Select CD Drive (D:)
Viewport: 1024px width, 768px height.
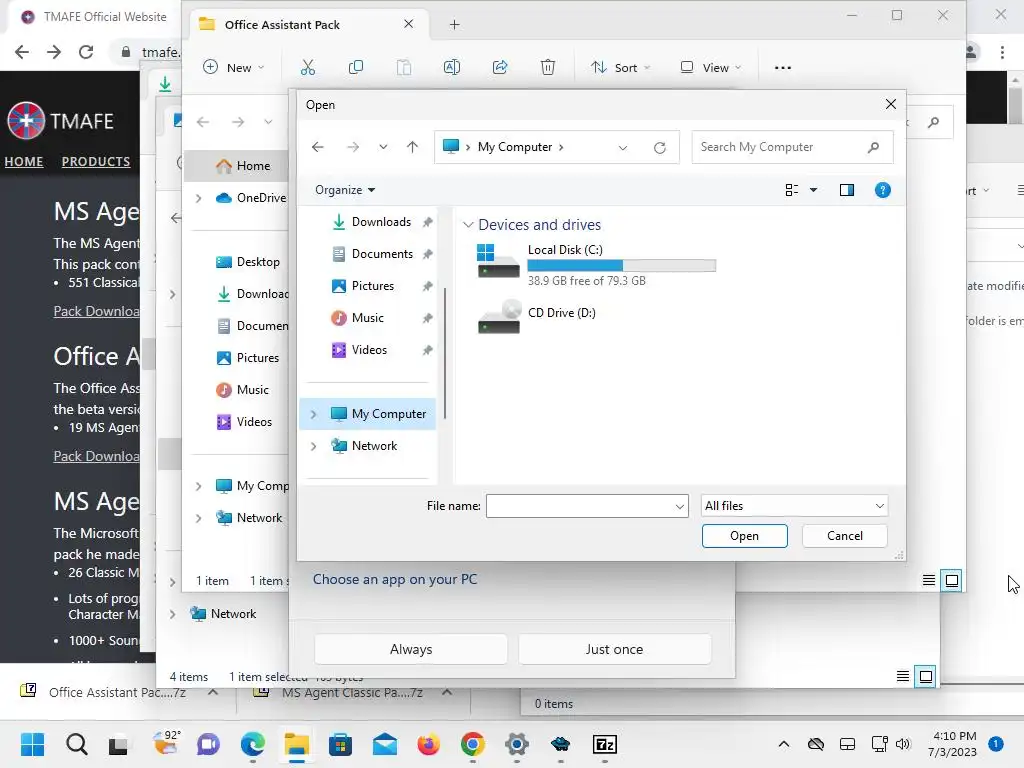point(537,317)
